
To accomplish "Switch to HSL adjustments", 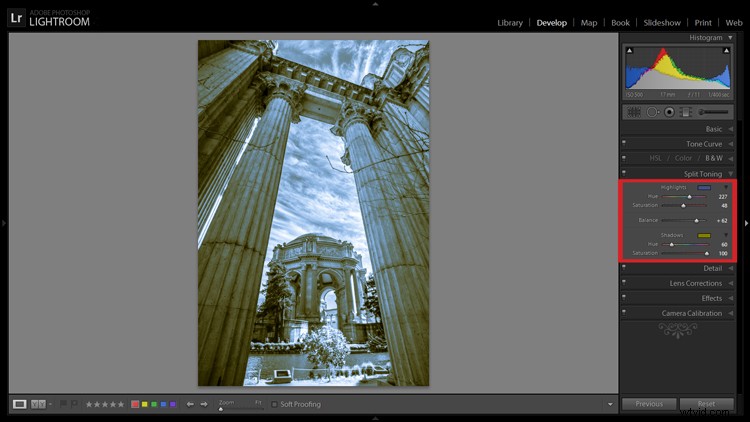I will coord(655,158).
